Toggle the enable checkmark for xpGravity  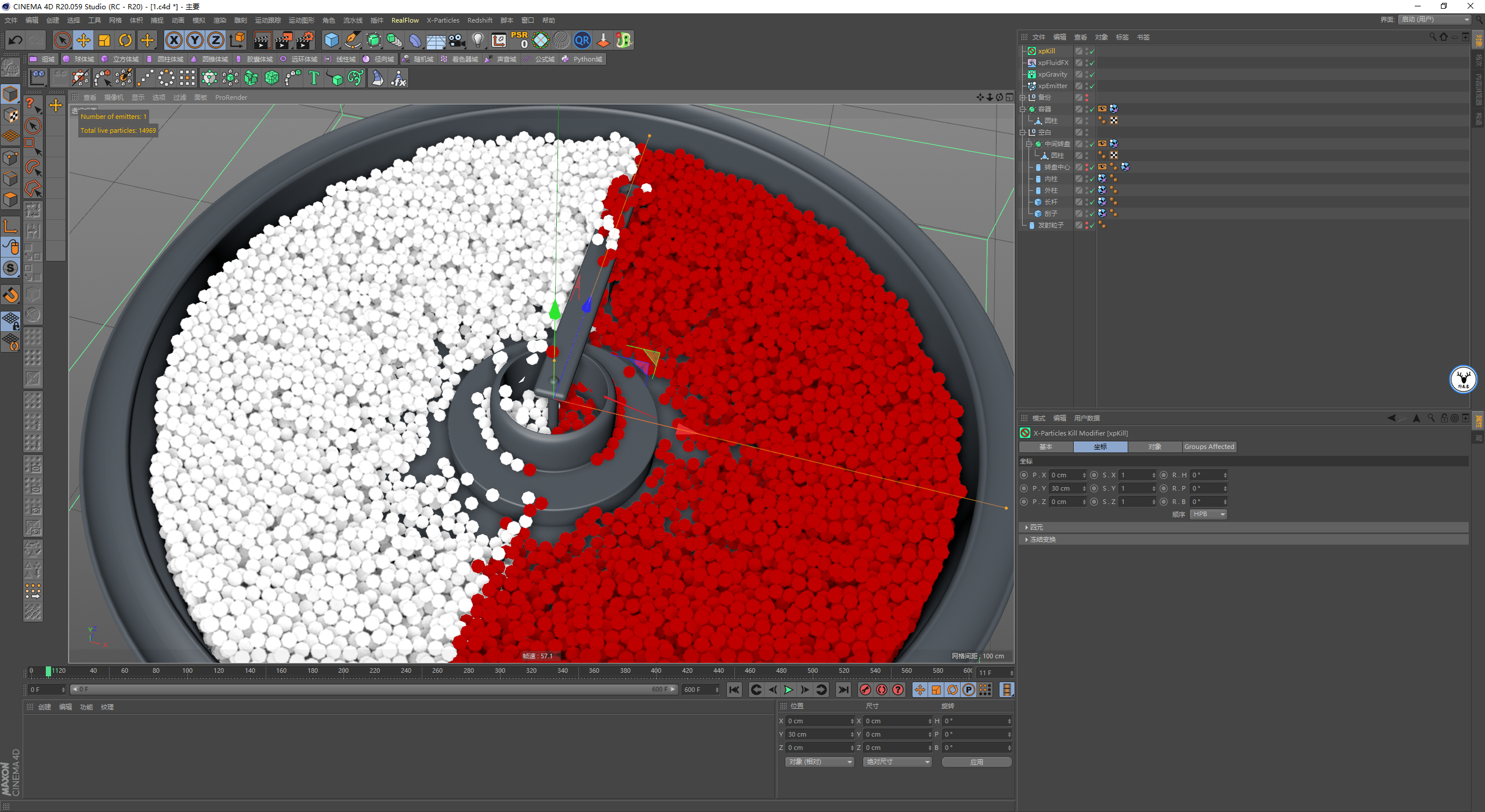[1092, 75]
